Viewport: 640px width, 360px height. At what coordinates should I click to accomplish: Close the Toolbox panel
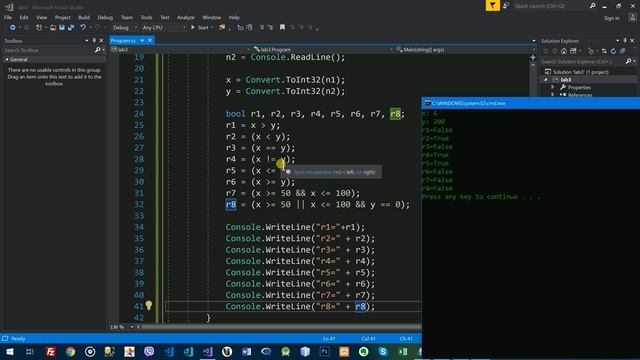101,40
